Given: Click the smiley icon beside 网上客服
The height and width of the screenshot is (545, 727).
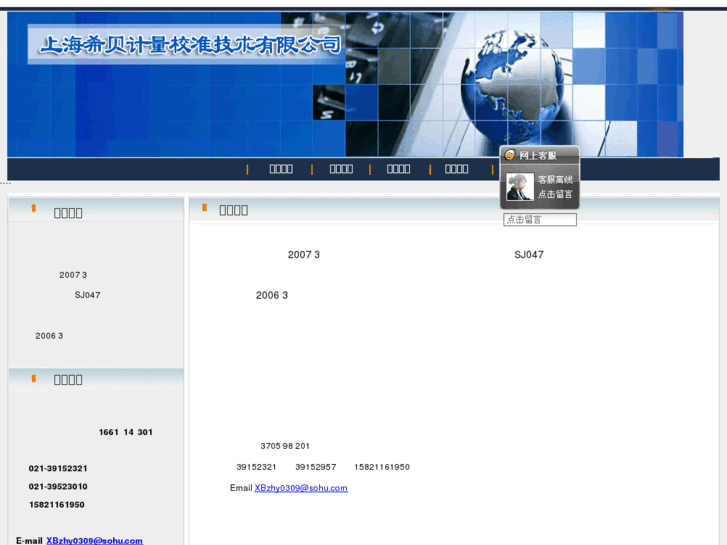Looking at the screenshot, I should (510, 155).
